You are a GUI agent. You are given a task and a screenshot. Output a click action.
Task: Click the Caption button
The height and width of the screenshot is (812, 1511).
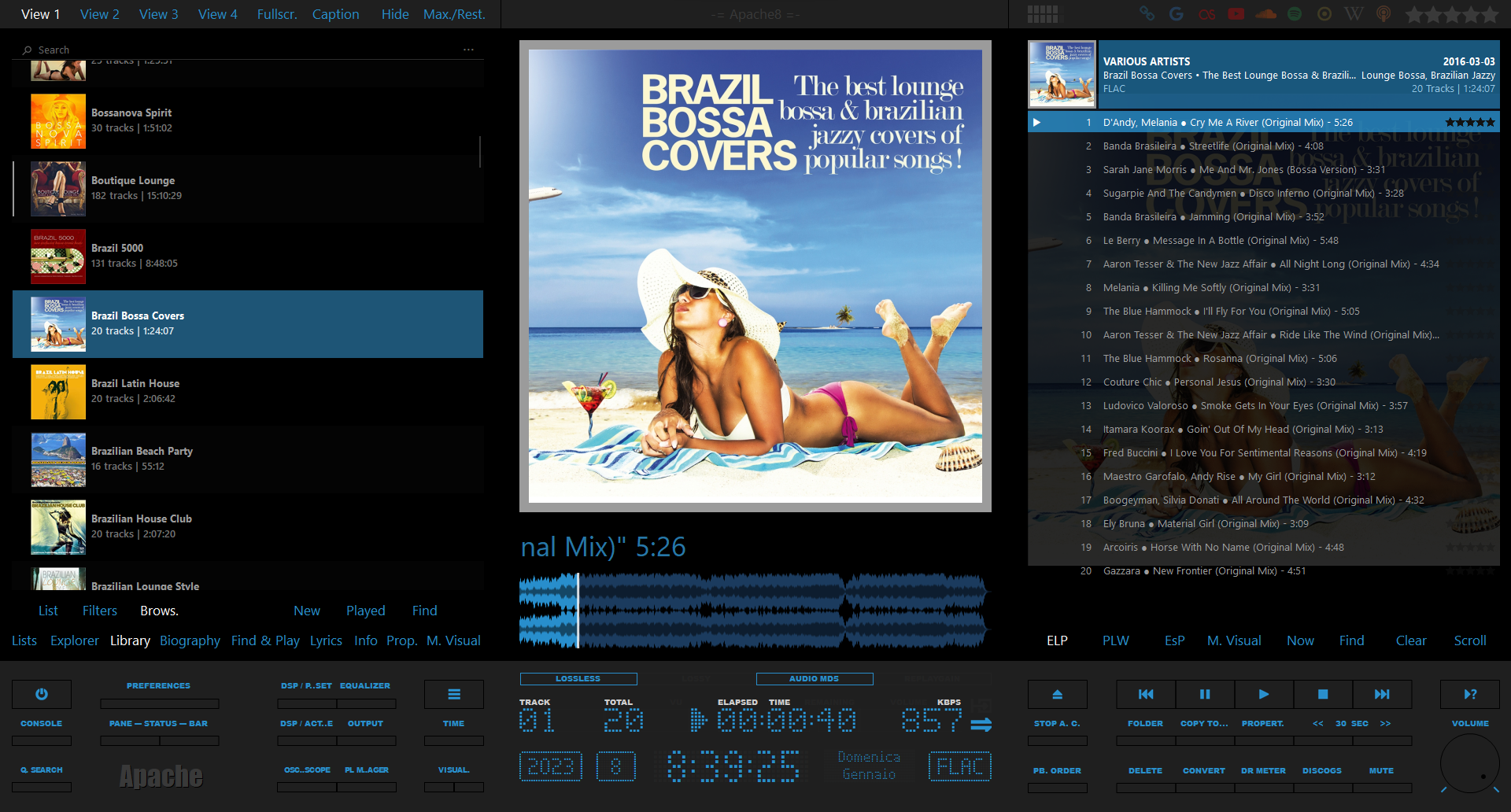tap(336, 14)
